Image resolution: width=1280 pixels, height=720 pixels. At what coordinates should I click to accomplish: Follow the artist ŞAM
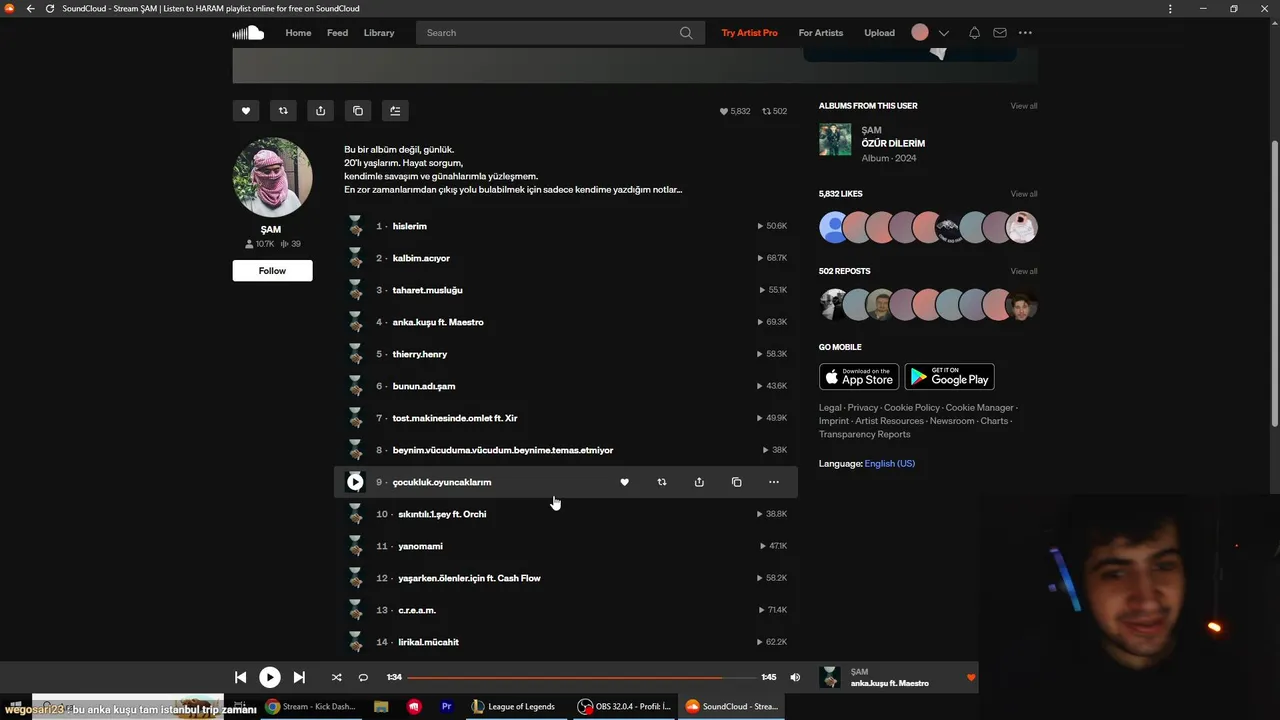point(272,271)
